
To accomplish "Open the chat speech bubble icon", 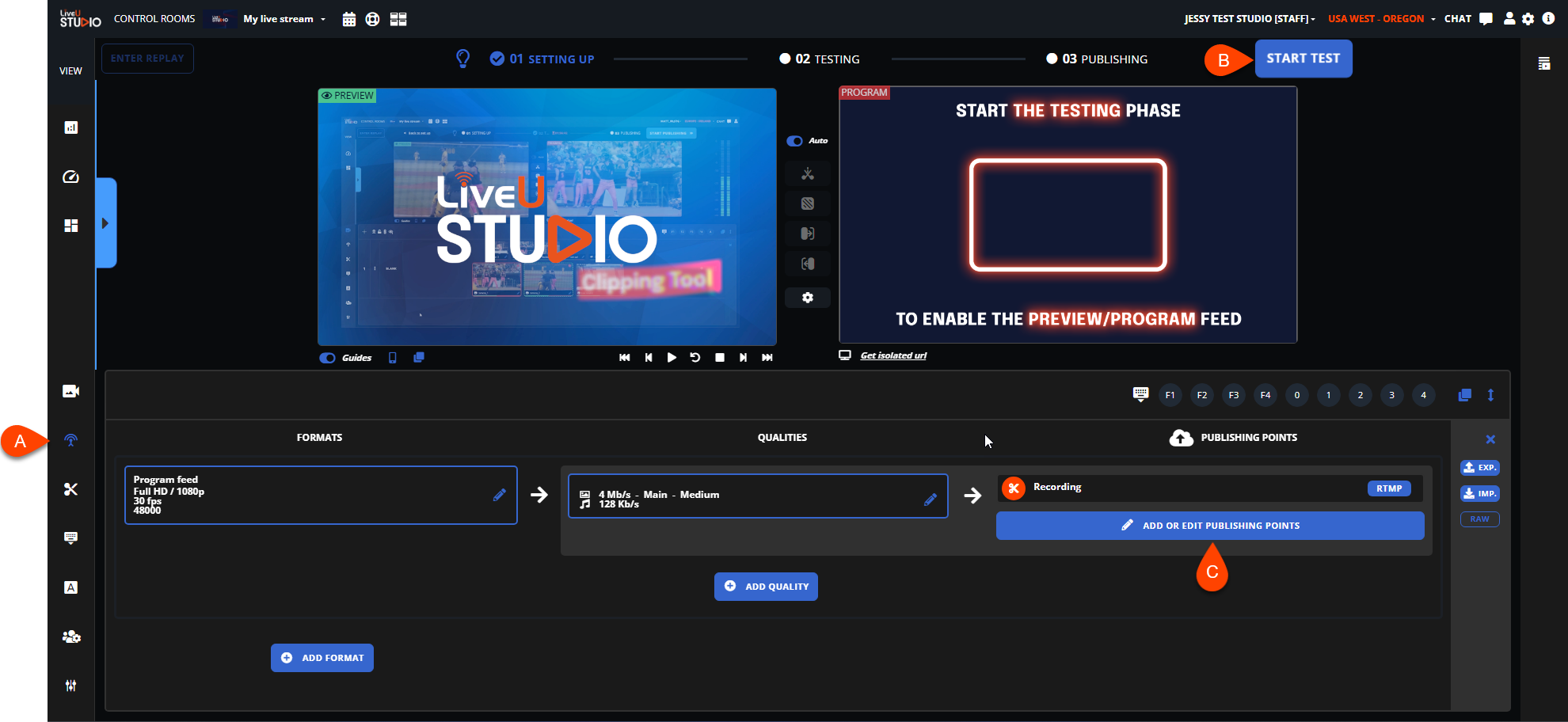I will click(1486, 19).
